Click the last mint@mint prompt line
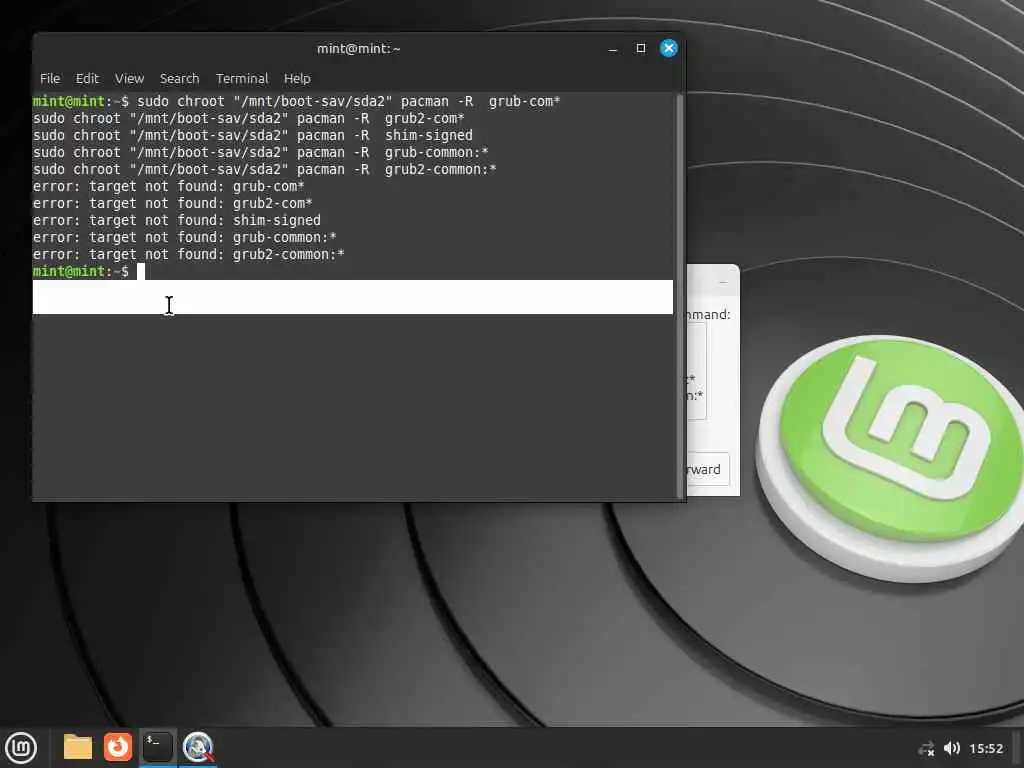1024x768 pixels. (89, 271)
